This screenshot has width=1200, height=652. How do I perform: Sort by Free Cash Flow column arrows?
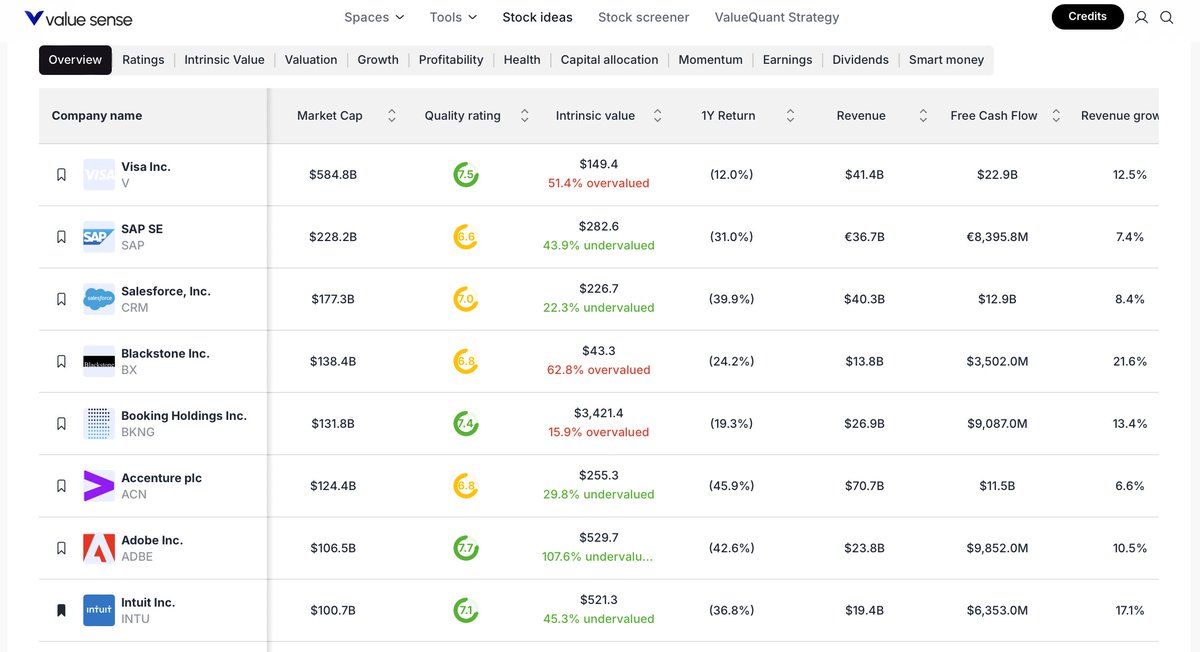1056,116
